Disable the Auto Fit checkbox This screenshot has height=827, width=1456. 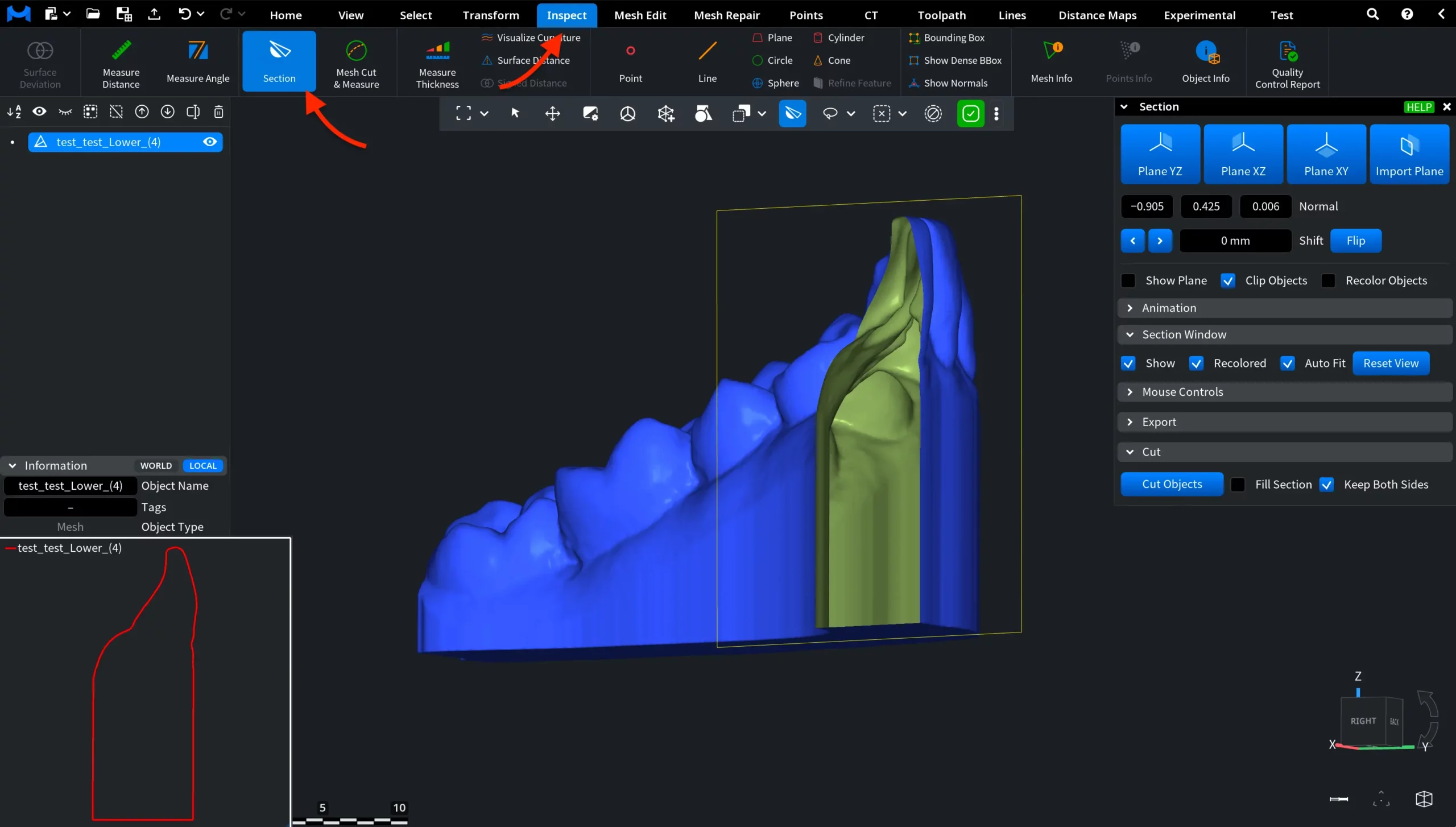(1288, 363)
